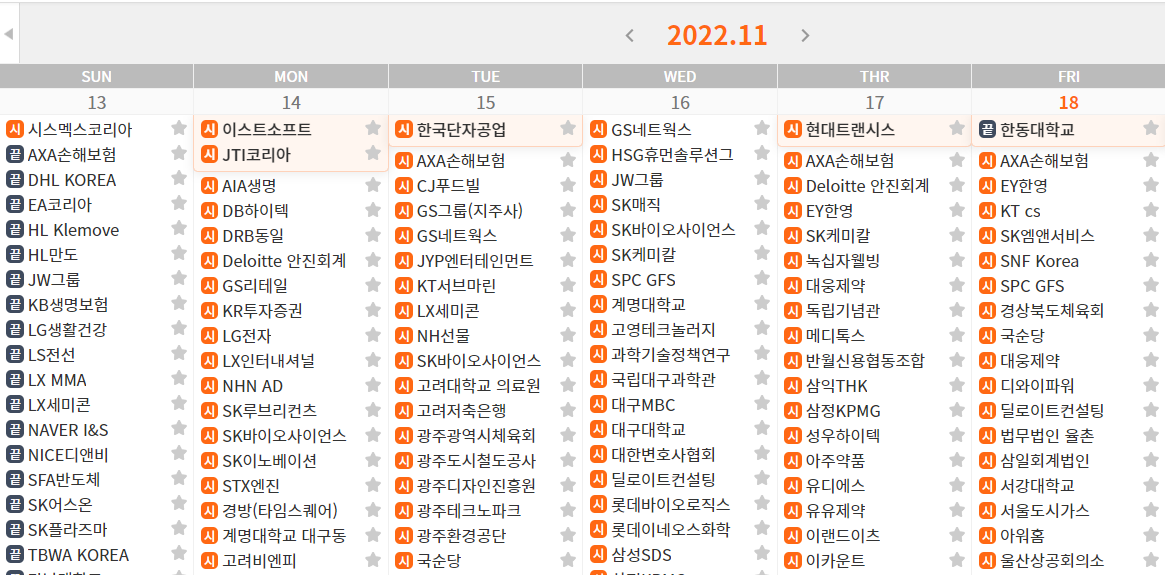Open the 반월신용협동조합 listing
This screenshot has height=575, width=1165.
click(x=866, y=361)
